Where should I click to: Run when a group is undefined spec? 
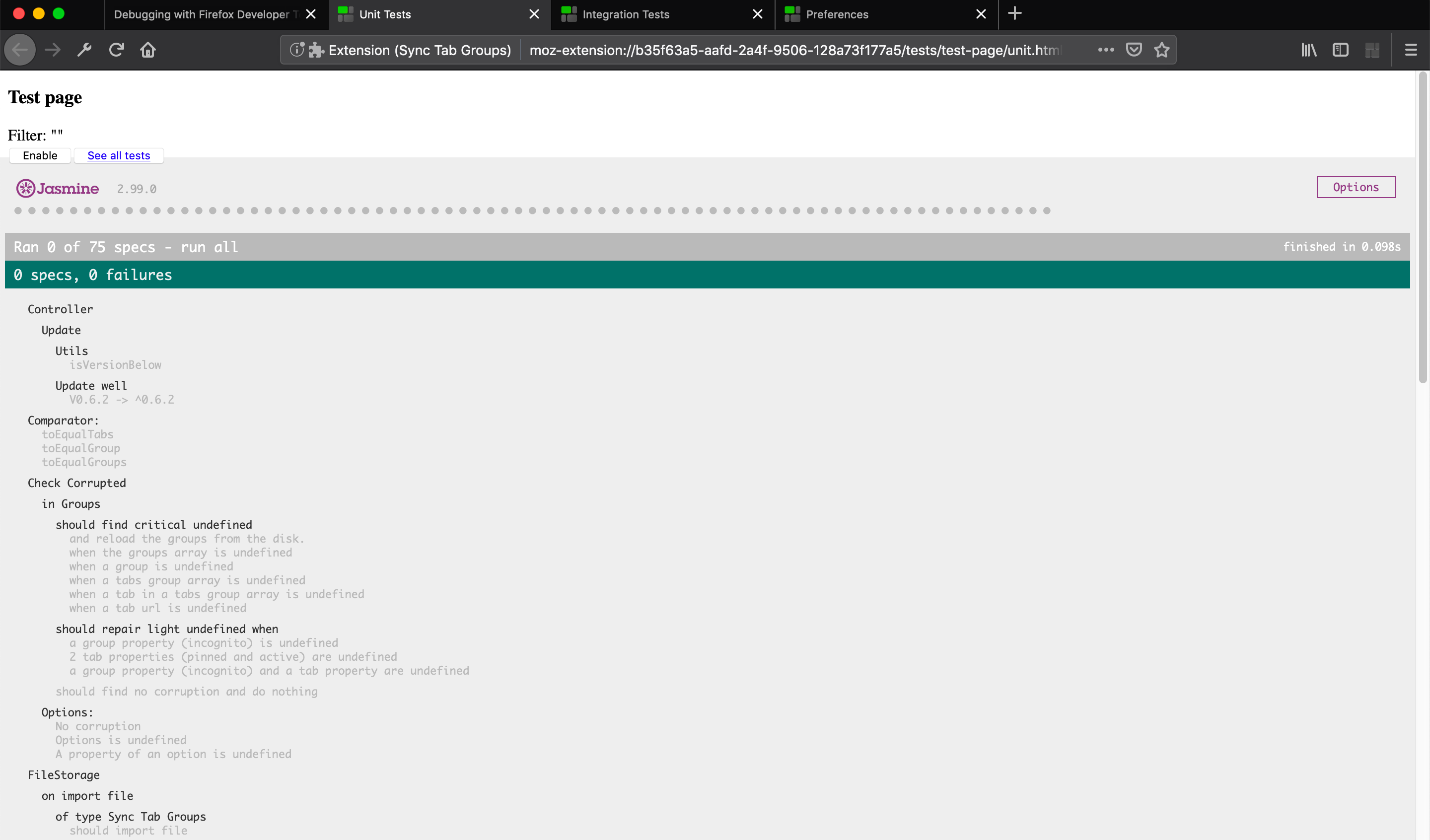(x=151, y=566)
